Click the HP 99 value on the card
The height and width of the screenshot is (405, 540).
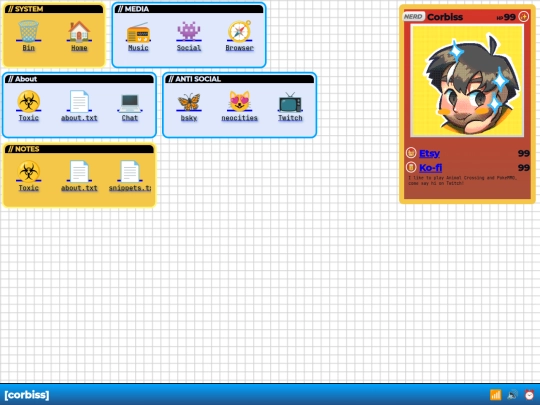[506, 17]
